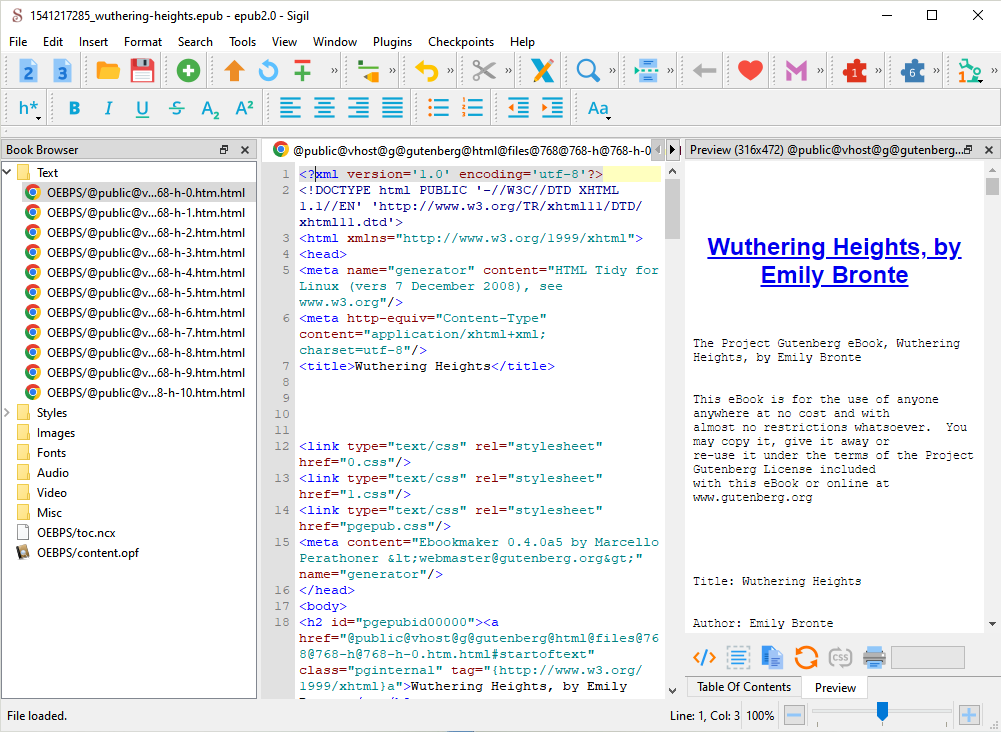The height and width of the screenshot is (732, 1001).
Task: Click the Save disk icon in toolbar
Action: click(x=142, y=71)
